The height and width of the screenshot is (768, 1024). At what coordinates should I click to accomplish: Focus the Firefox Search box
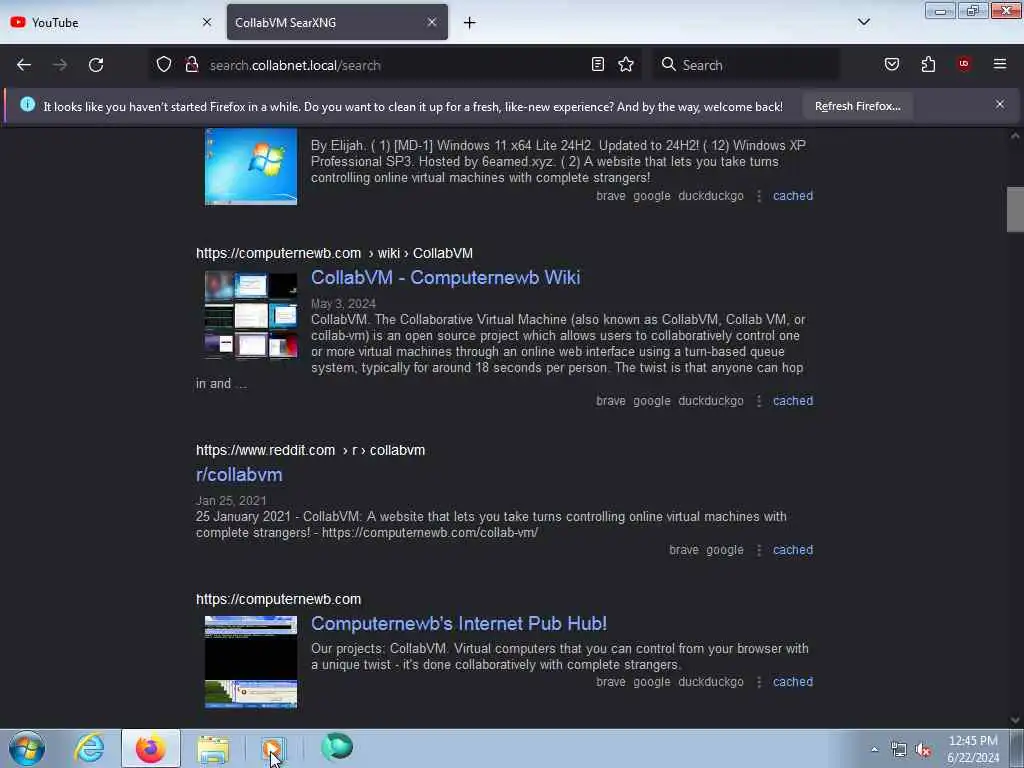pos(746,65)
